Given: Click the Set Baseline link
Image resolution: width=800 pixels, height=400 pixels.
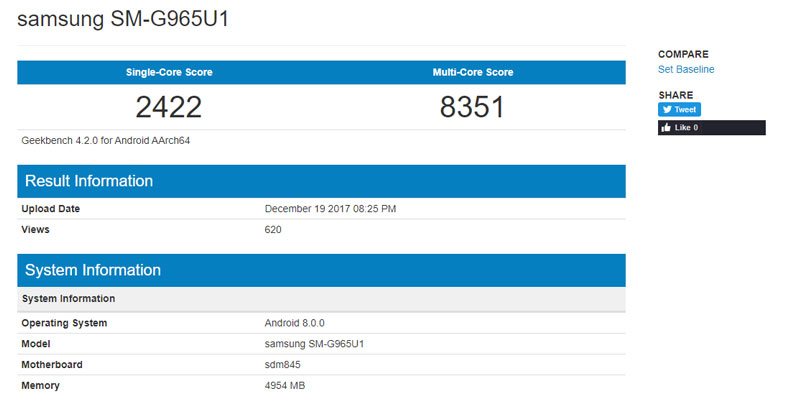Looking at the screenshot, I should point(686,69).
